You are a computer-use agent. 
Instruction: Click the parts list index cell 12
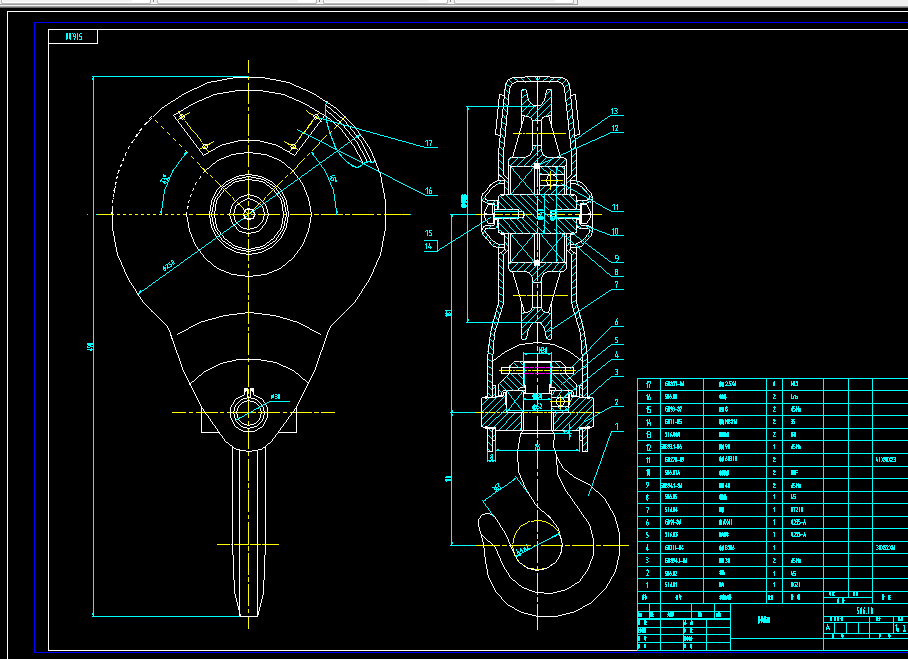point(649,447)
